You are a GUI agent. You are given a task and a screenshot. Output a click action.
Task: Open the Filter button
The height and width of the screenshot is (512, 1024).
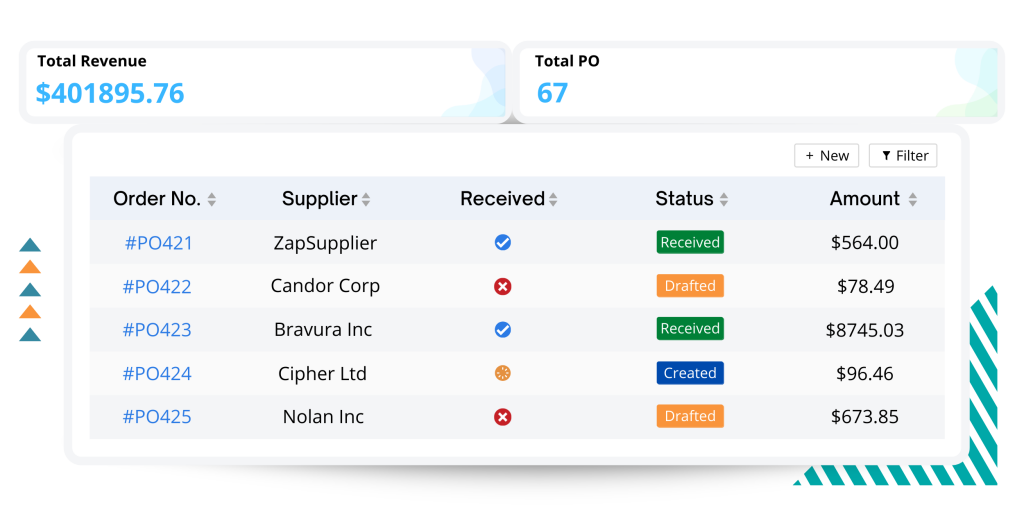[x=903, y=155]
